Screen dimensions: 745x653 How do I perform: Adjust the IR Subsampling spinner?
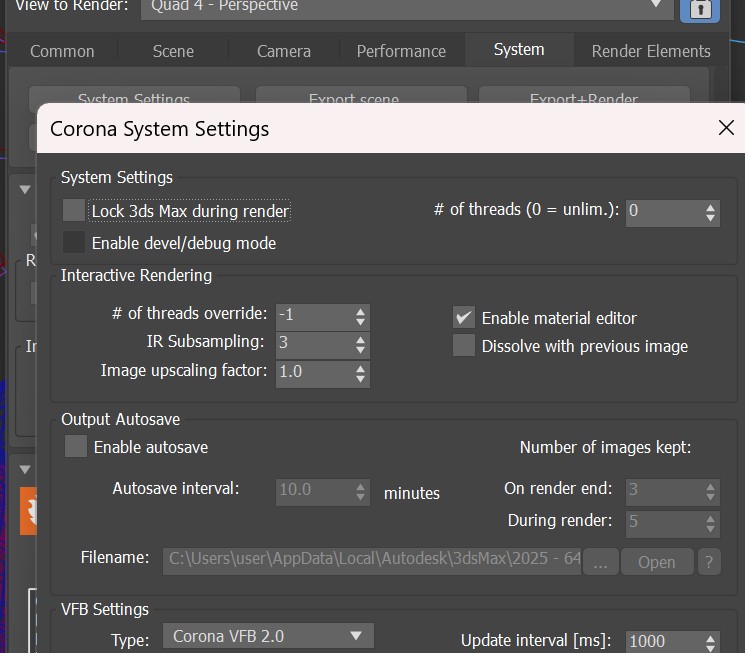361,345
